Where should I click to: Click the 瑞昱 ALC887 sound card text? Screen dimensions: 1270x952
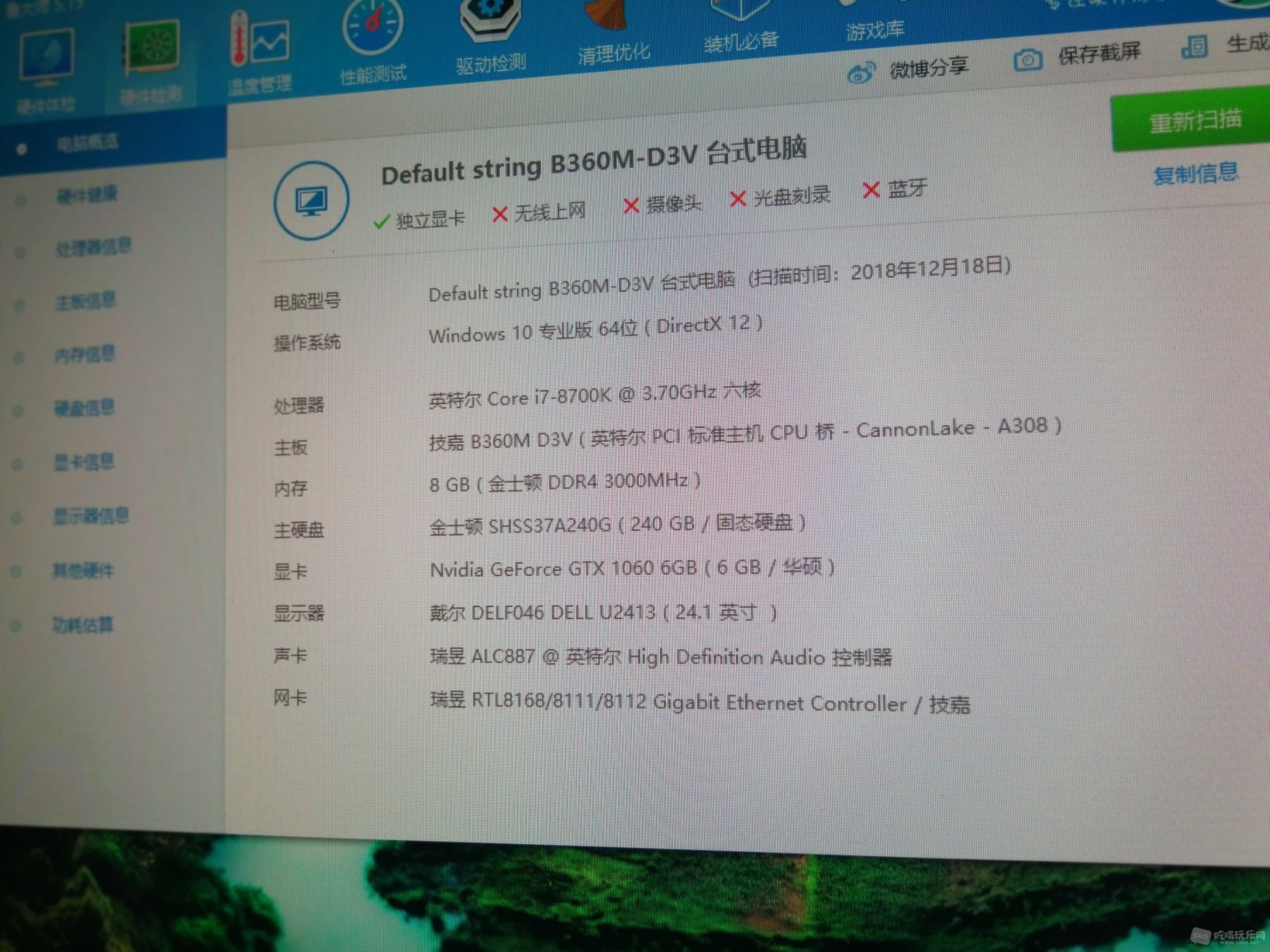pyautogui.click(x=661, y=657)
